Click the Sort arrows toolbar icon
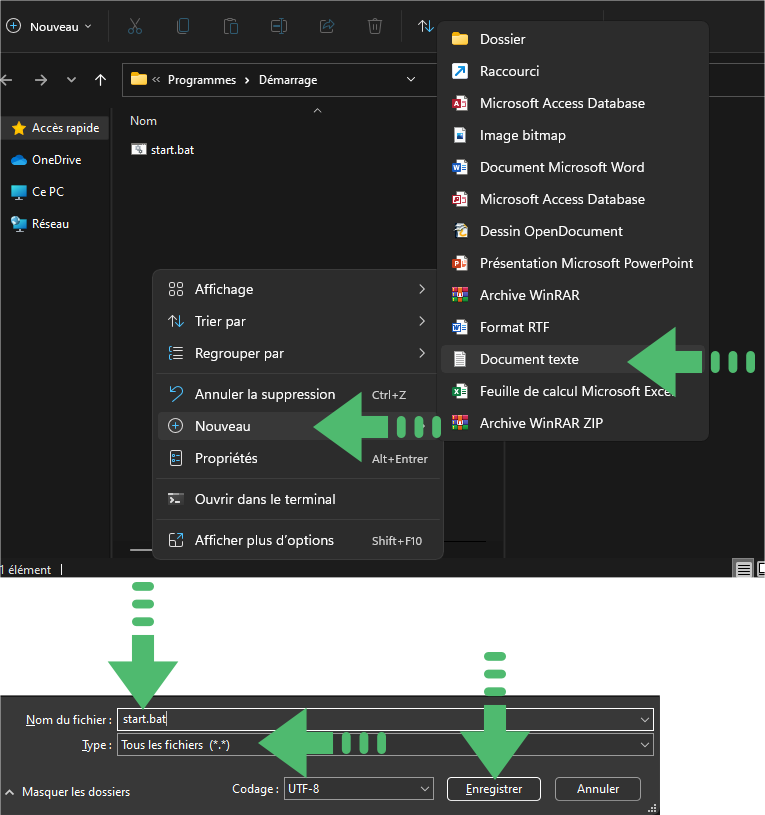 (x=426, y=26)
